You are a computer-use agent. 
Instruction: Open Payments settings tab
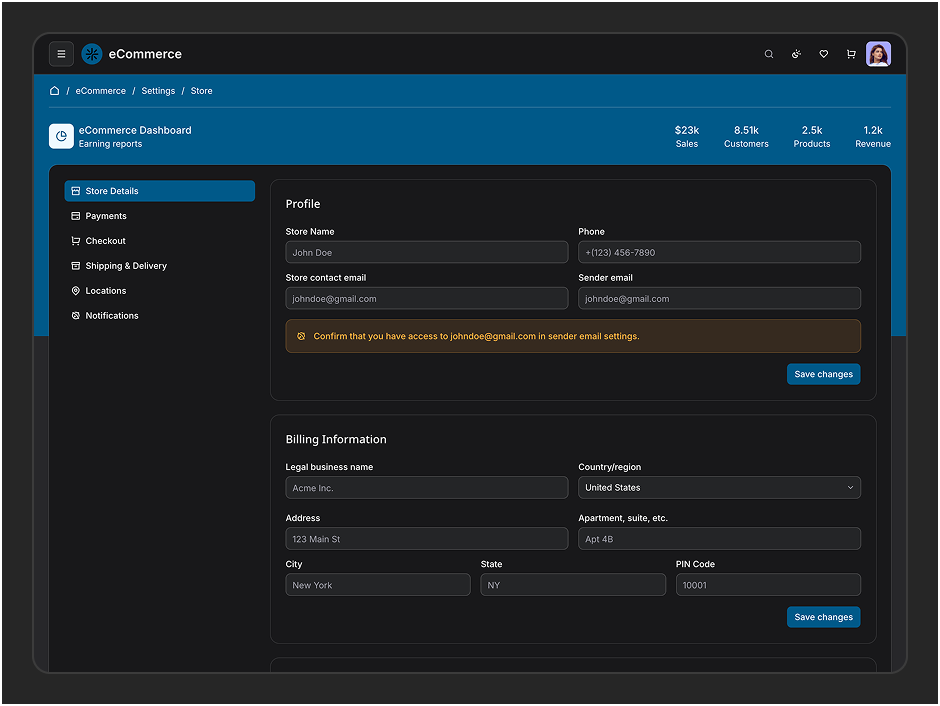point(159,216)
